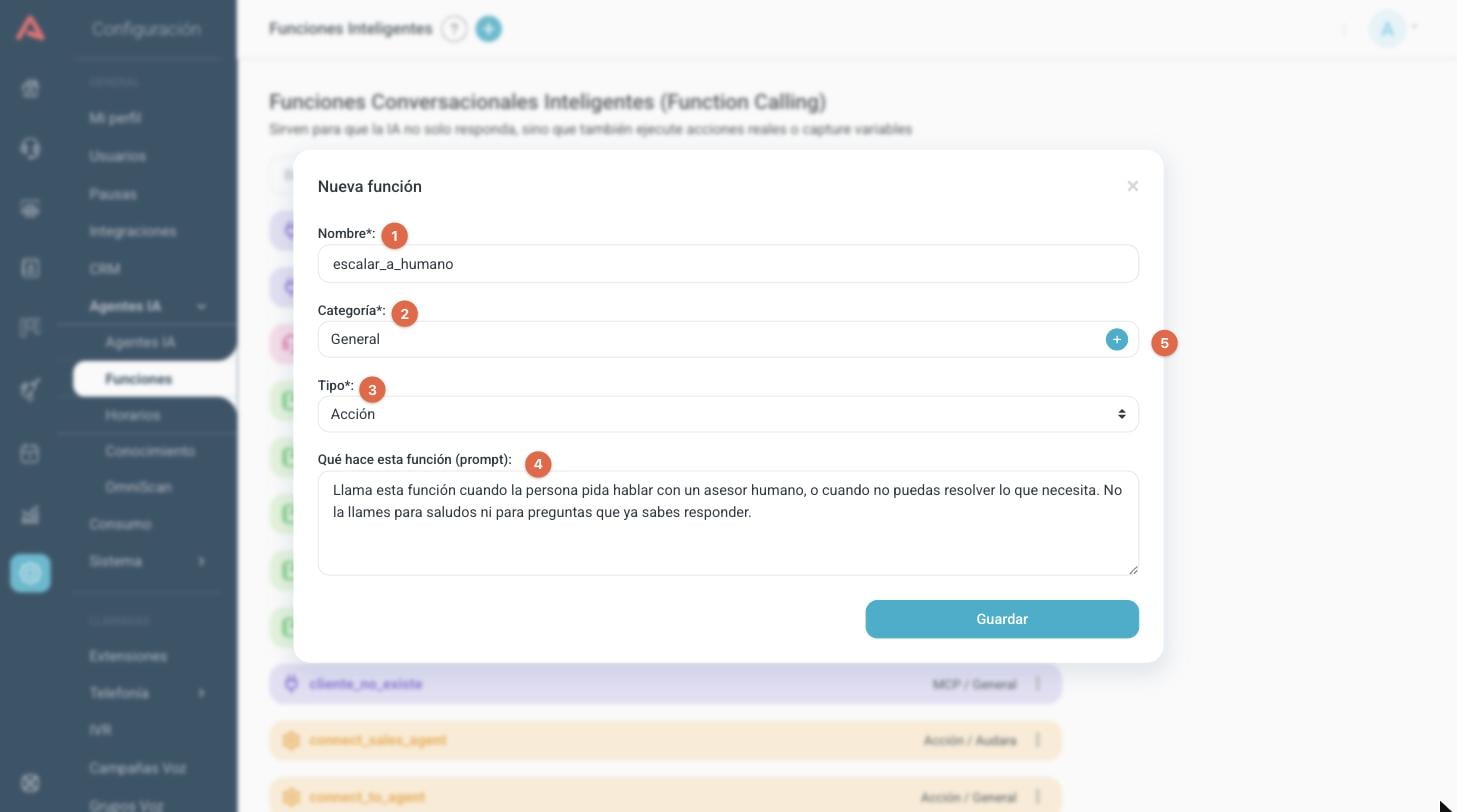Add new function via header plus icon
Screen dimensions: 1457x812
pyautogui.click(x=488, y=29)
